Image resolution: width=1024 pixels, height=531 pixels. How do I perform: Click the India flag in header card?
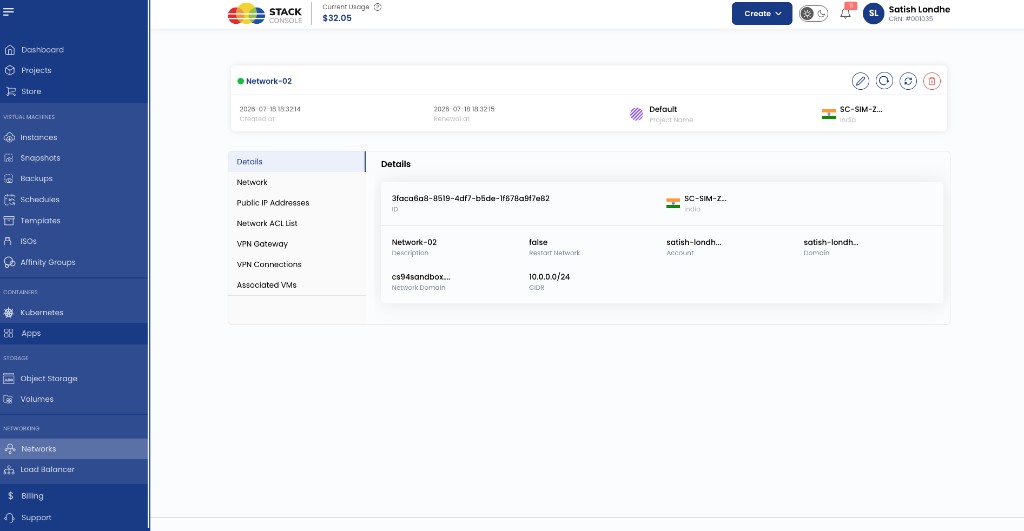coord(829,114)
